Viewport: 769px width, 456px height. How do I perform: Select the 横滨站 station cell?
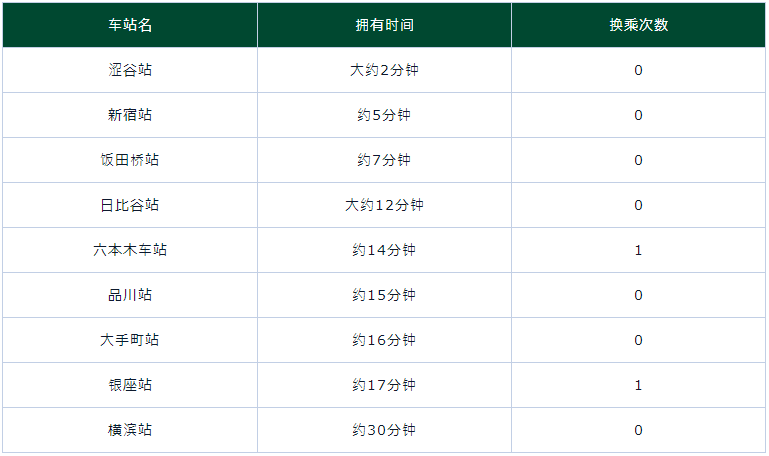(130, 430)
